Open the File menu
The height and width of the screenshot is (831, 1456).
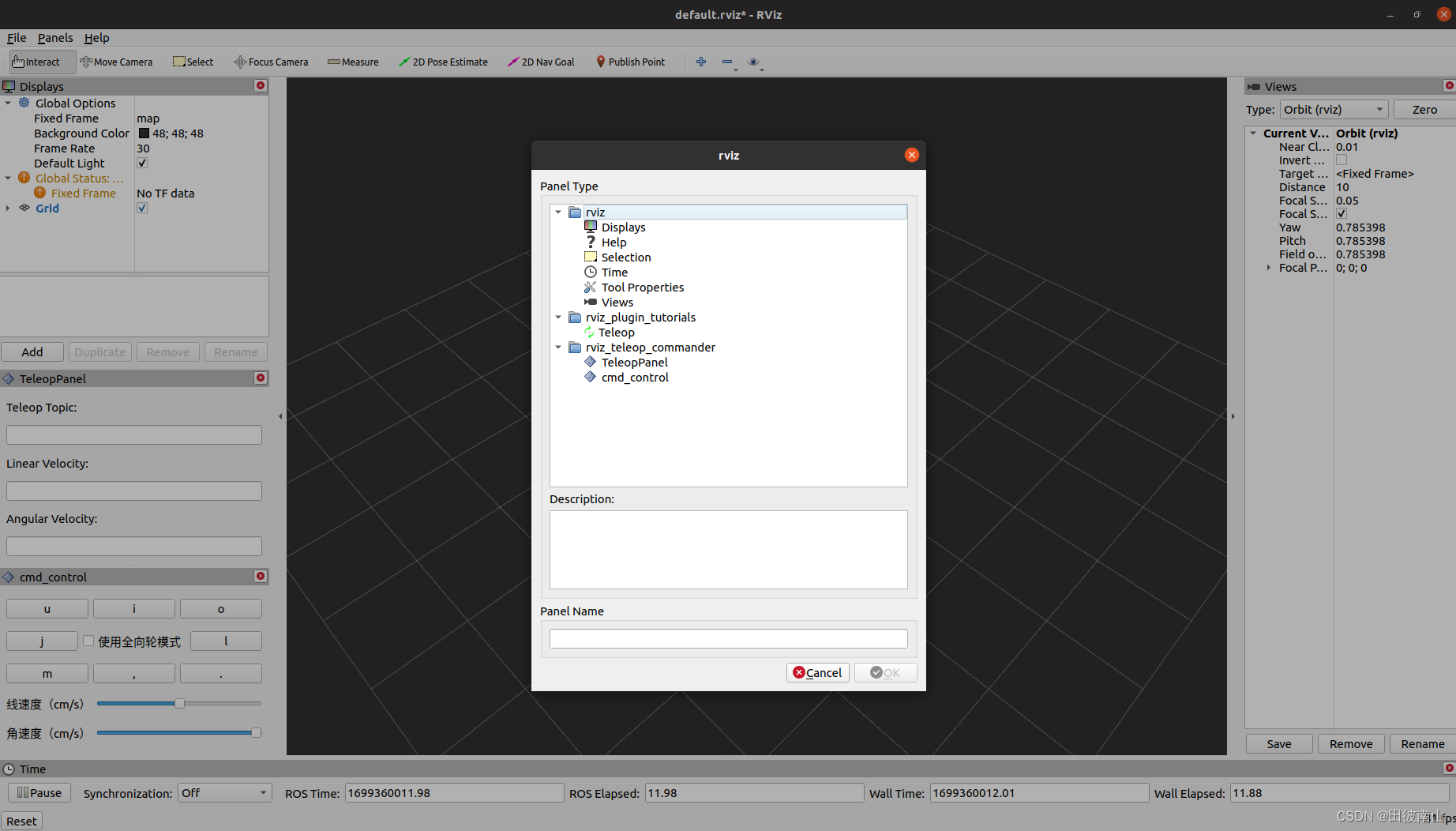[x=17, y=37]
